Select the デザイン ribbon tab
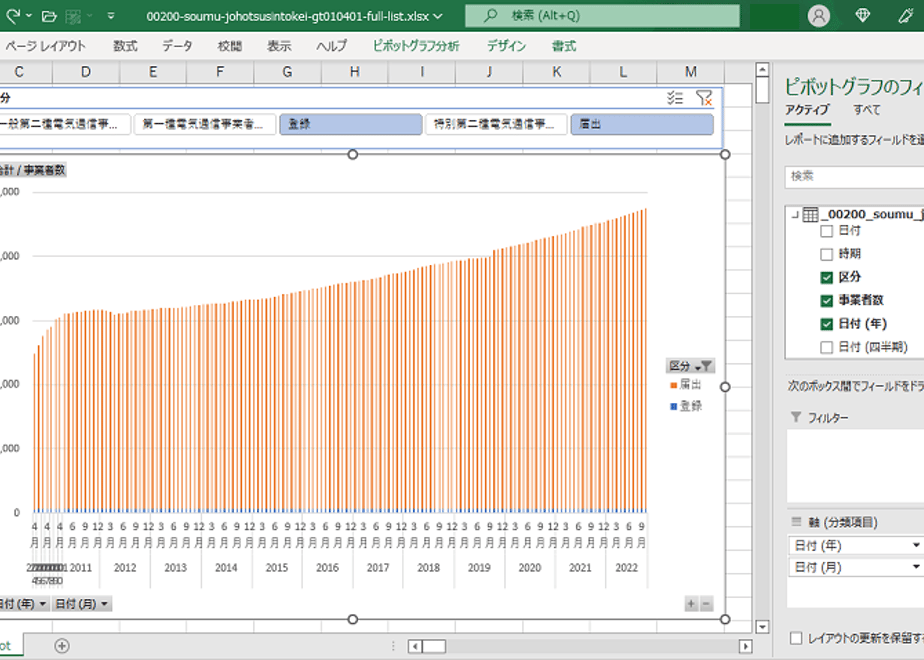The width and height of the screenshot is (924, 660). click(x=506, y=46)
